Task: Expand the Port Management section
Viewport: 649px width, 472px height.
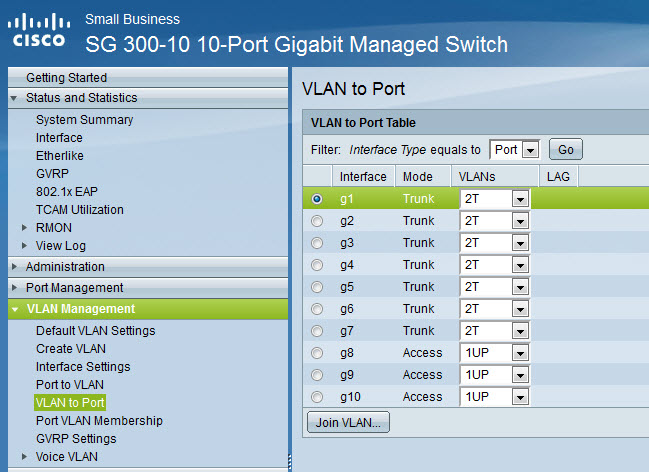Action: click(74, 288)
